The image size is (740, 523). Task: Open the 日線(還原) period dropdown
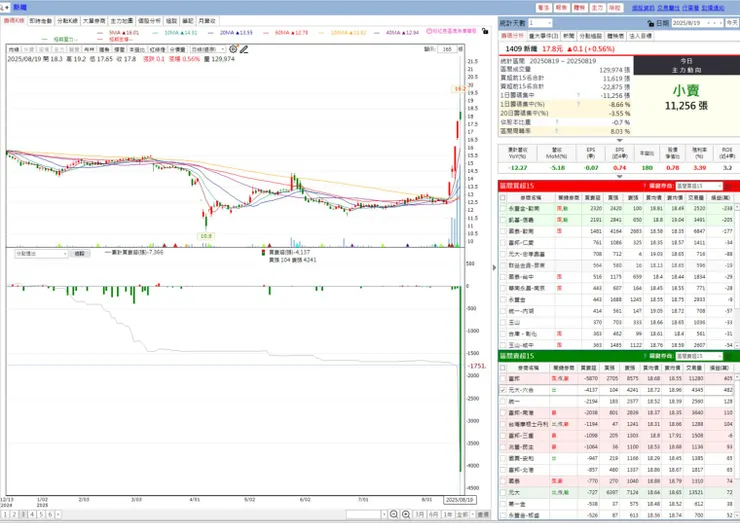pyautogui.click(x=208, y=49)
